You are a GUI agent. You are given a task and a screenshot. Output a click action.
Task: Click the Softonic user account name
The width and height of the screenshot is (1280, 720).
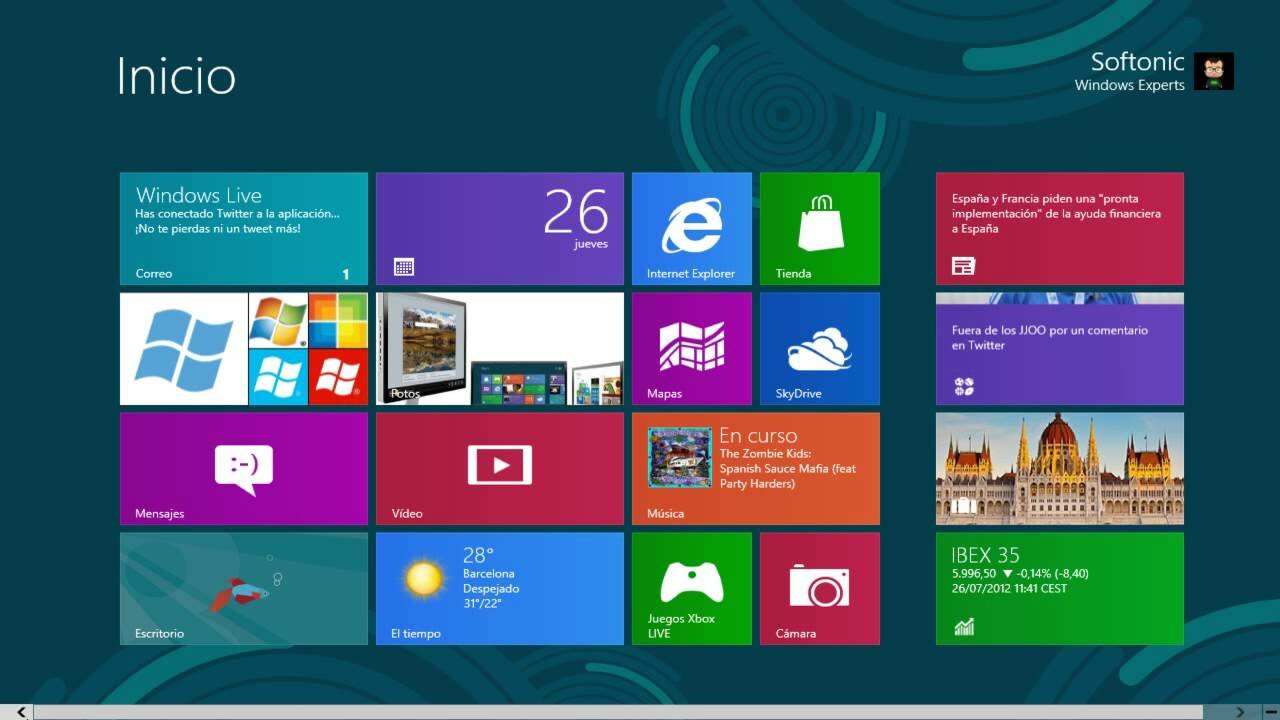[x=1137, y=61]
